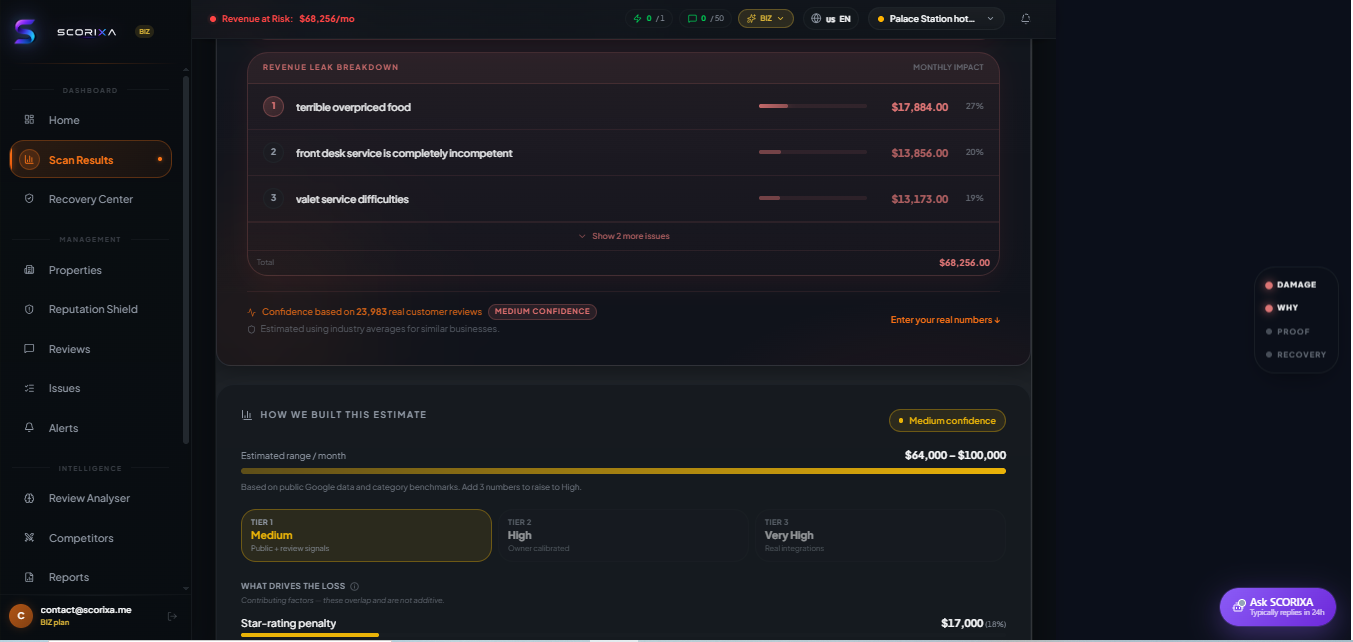Viewport: 1353px width, 642px height.
Task: Click the Competitors crossed swords icon
Action: click(29, 538)
